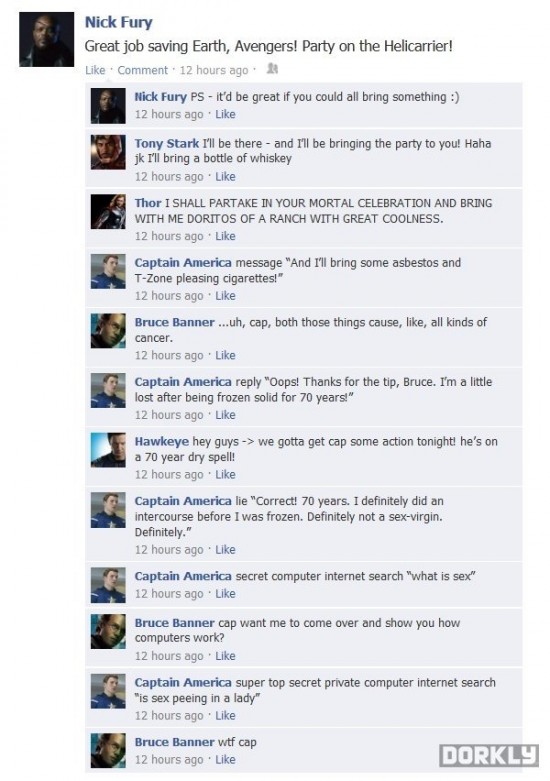Like Bruce Banner's "wtf cap" comment
The height and width of the screenshot is (781, 550).
225,760
